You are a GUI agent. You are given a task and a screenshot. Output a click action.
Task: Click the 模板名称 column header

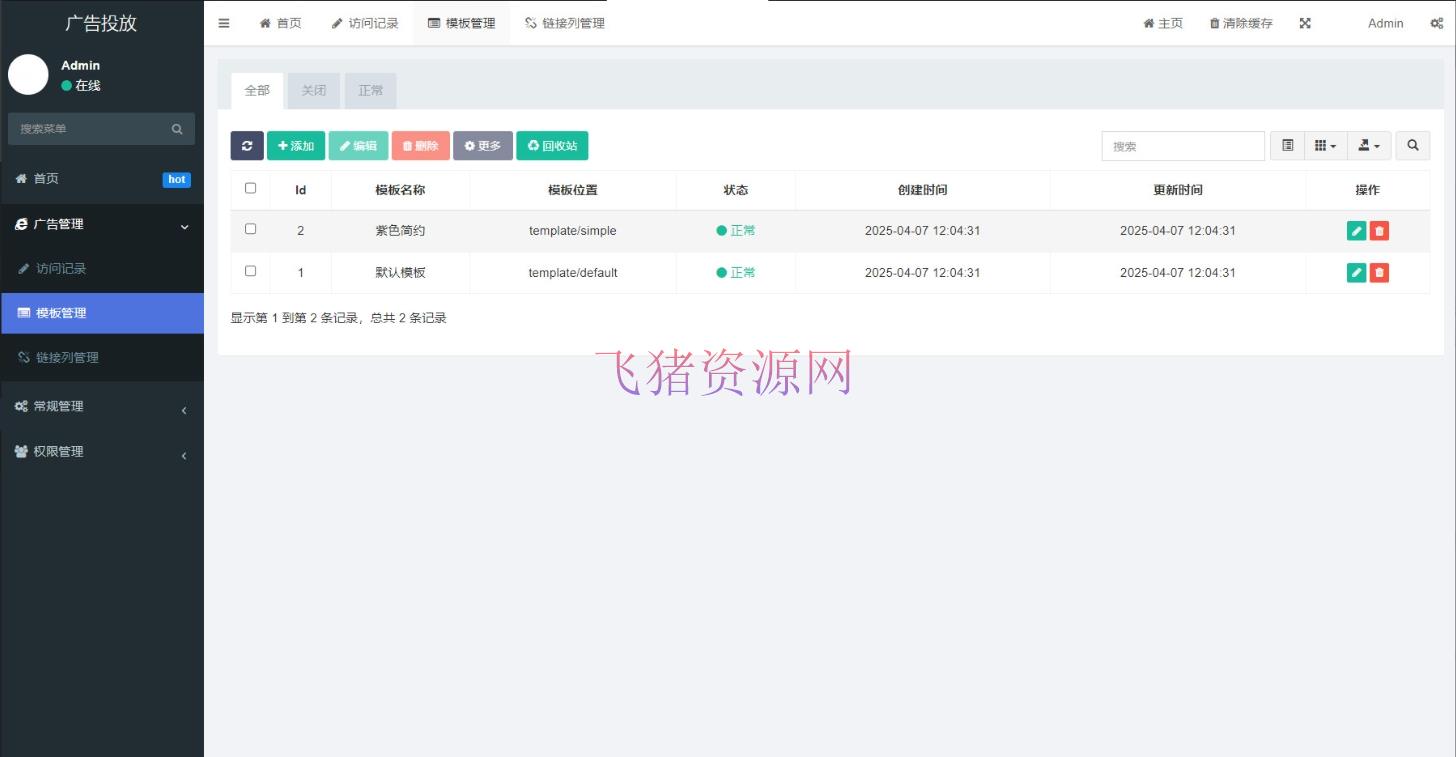tap(400, 190)
